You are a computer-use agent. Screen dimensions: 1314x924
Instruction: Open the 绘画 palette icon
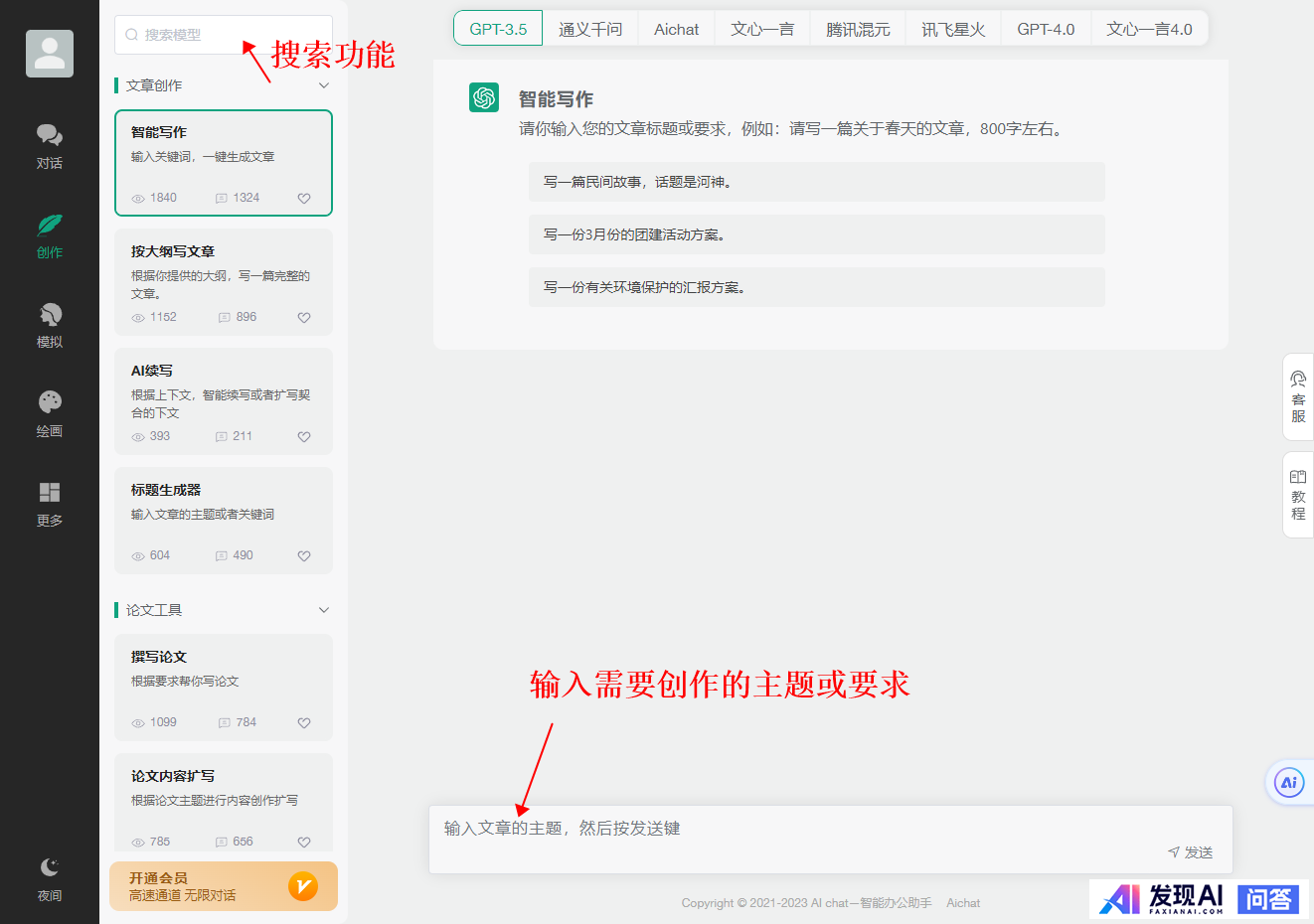pyautogui.click(x=49, y=403)
